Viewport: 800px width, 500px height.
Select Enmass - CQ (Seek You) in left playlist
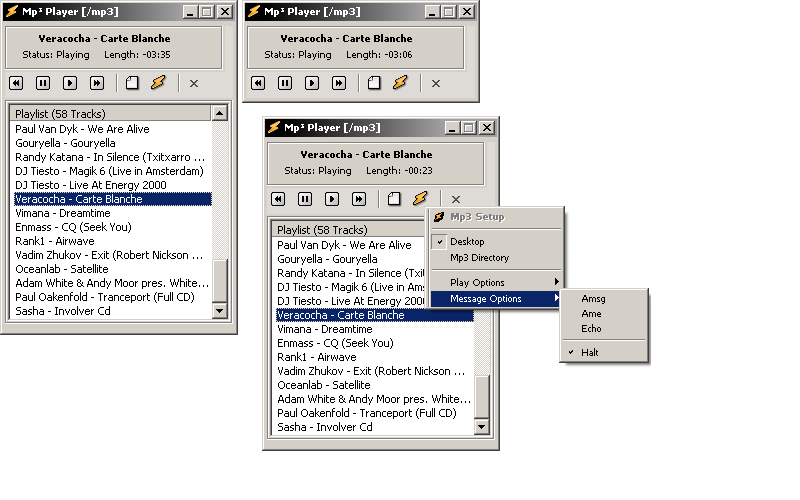[x=113, y=227]
